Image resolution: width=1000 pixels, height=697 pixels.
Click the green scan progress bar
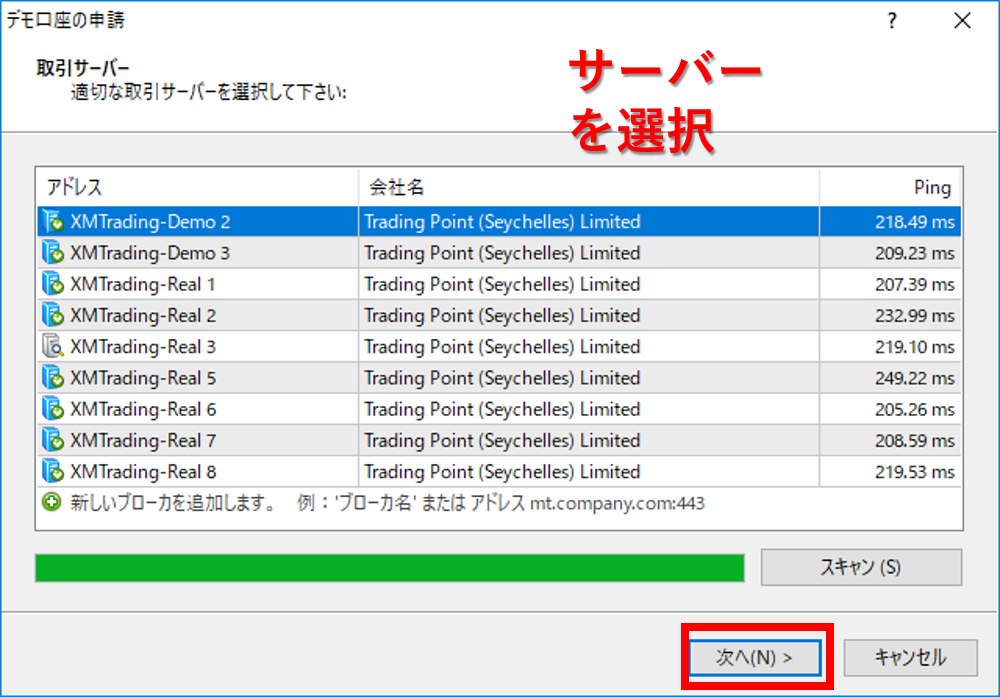click(x=389, y=567)
